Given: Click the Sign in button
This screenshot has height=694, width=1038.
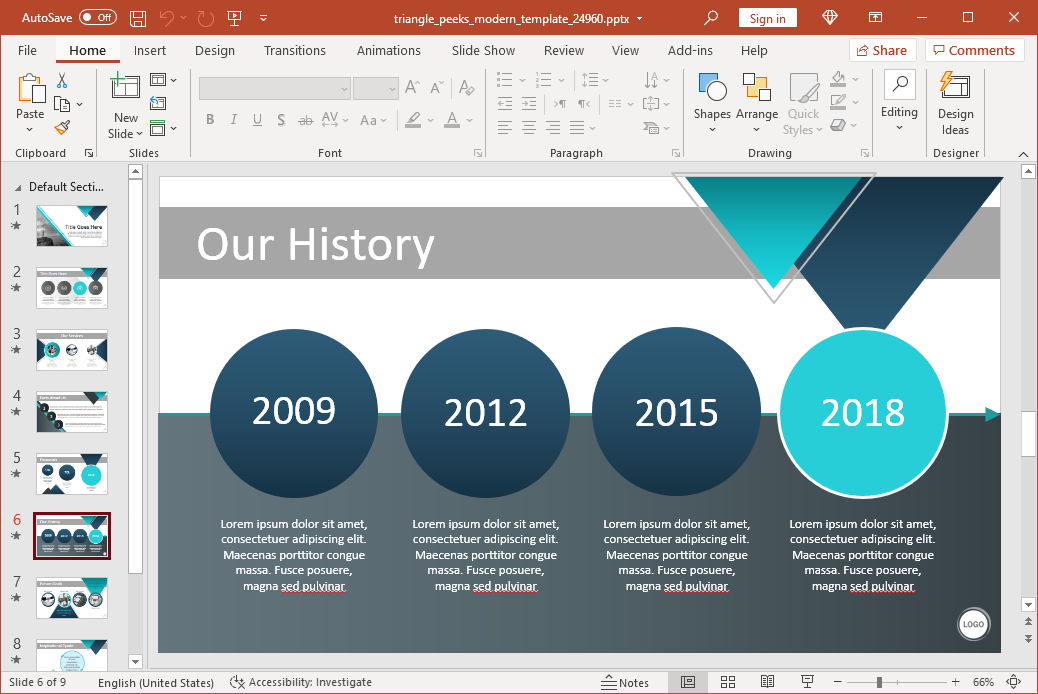Looking at the screenshot, I should (767, 18).
